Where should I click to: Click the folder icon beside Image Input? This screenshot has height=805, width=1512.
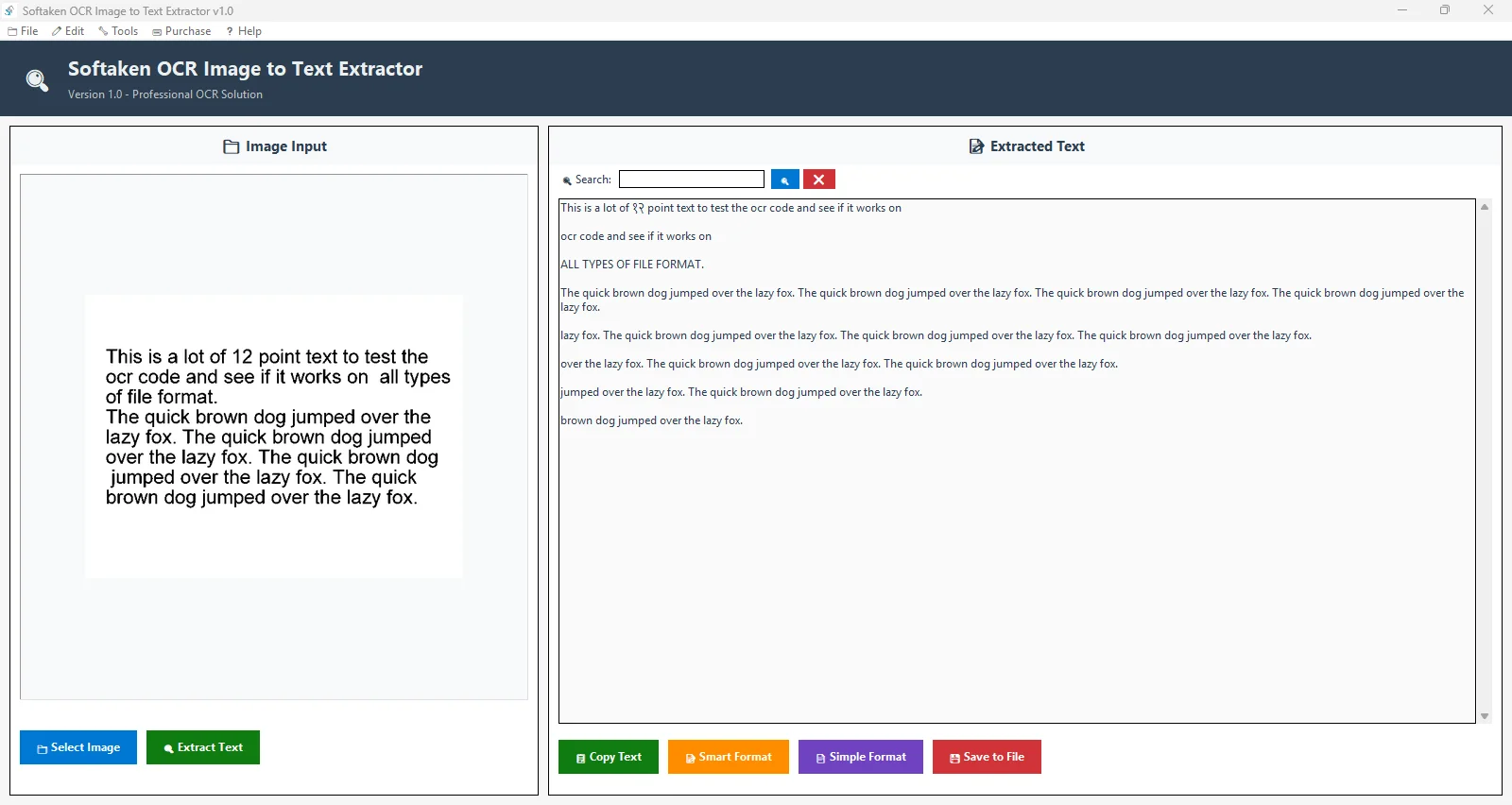click(x=232, y=146)
